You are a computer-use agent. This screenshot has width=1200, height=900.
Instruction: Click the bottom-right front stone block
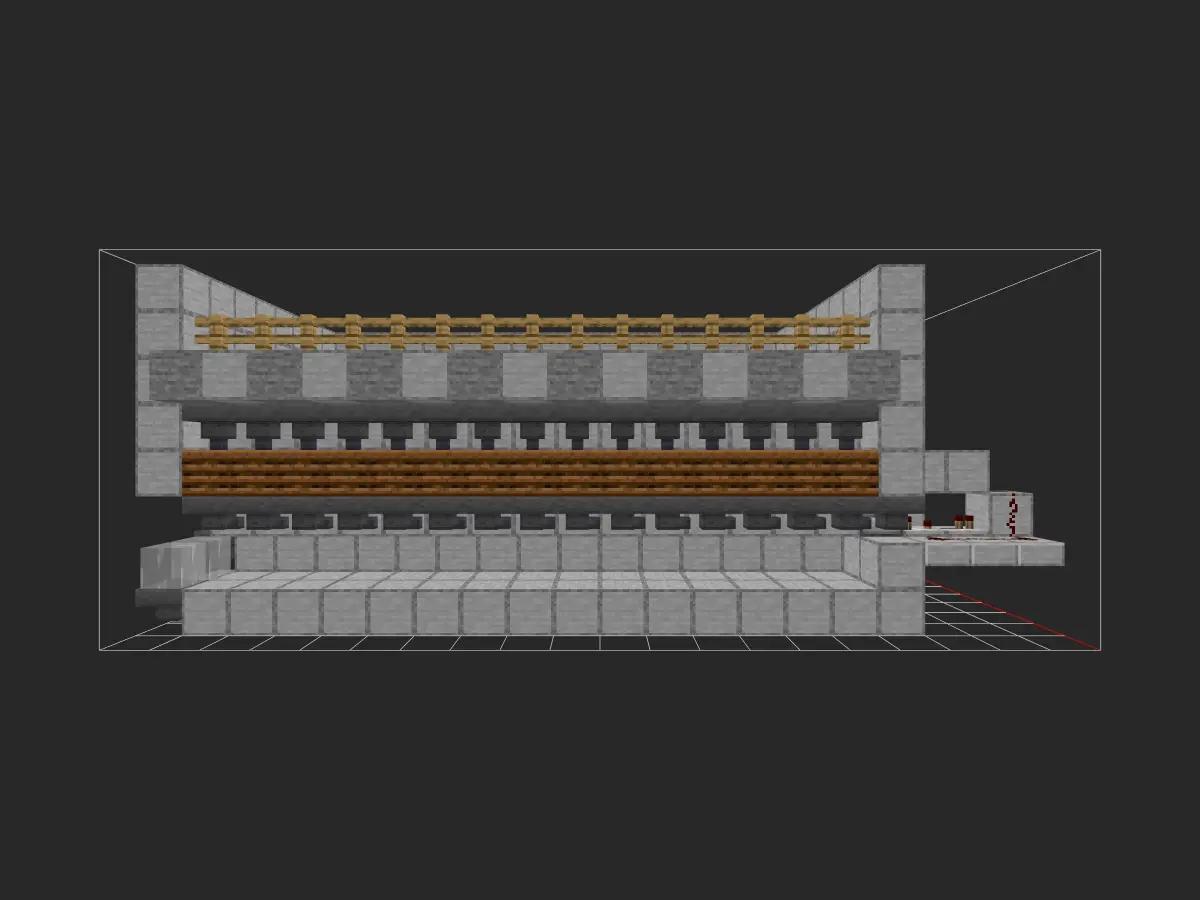tap(900, 612)
